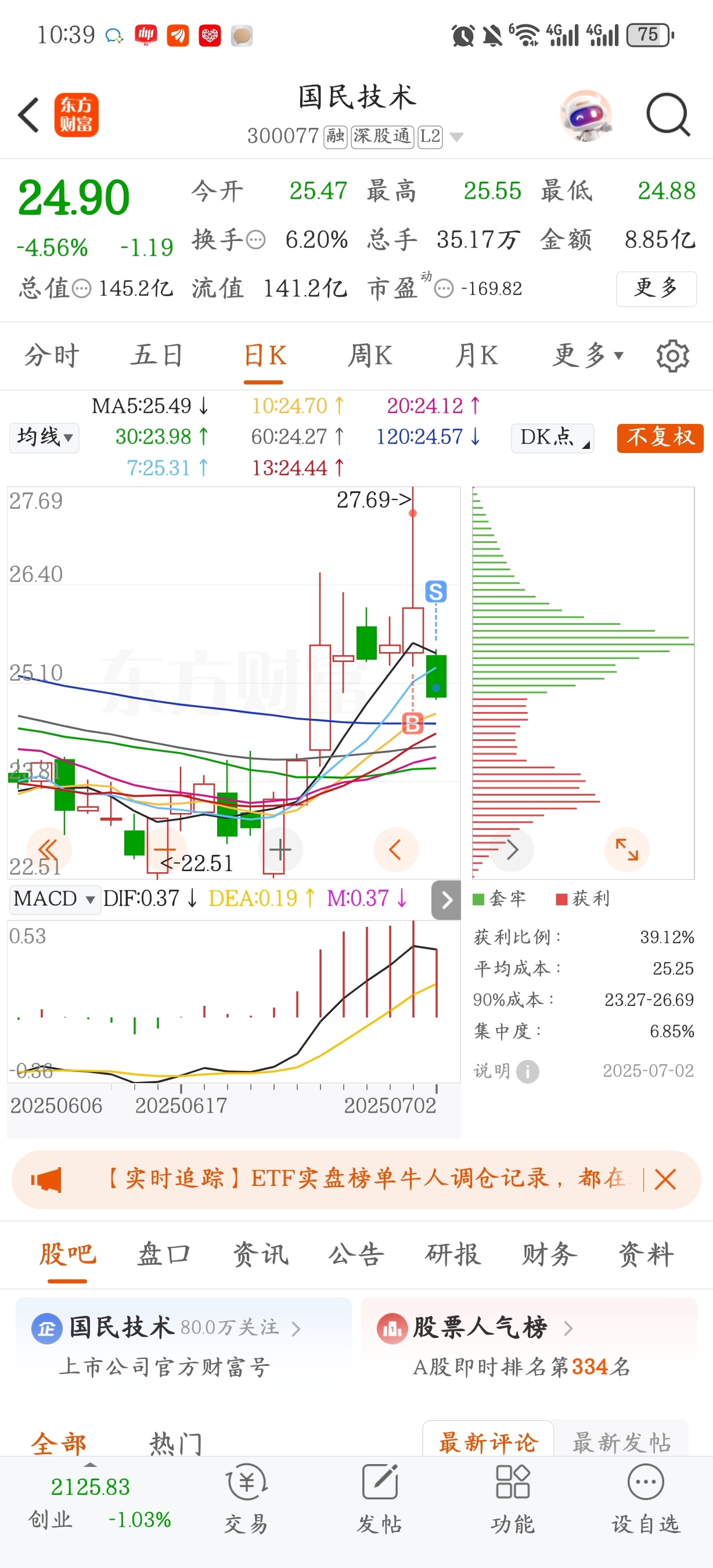Open the 资料 section tab

click(x=646, y=1254)
